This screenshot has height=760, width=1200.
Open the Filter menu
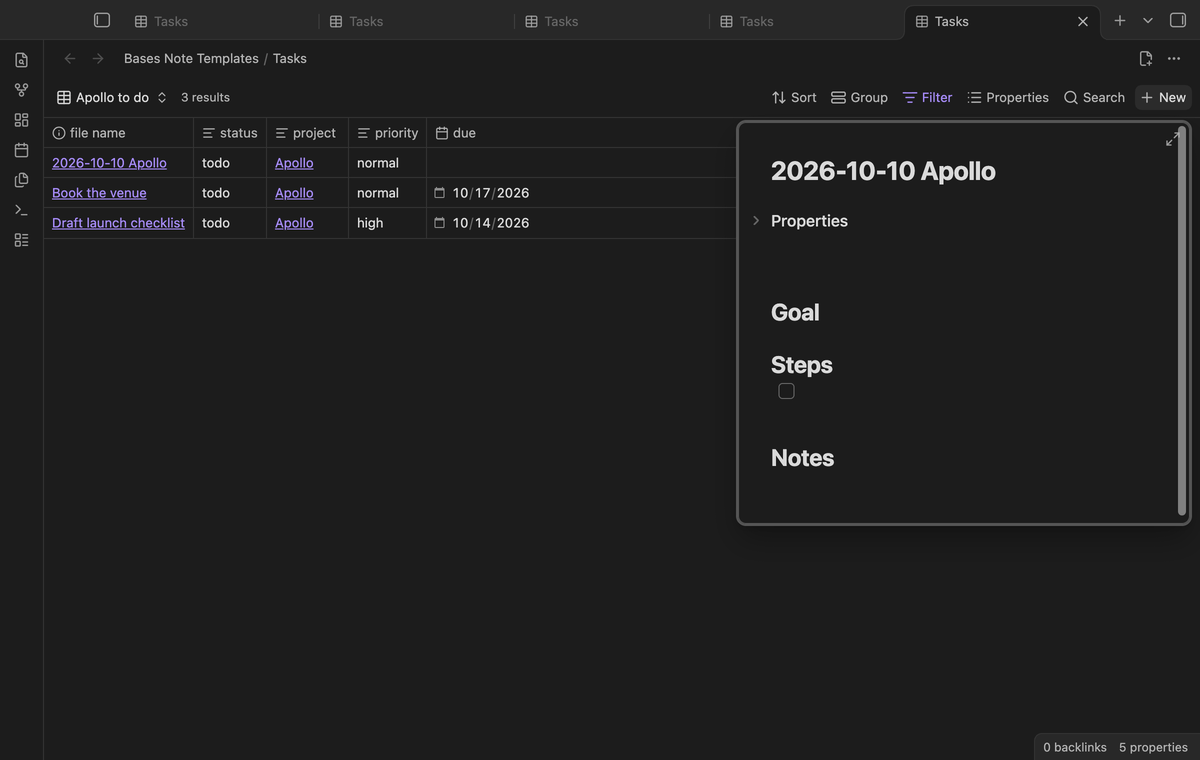click(x=927, y=97)
